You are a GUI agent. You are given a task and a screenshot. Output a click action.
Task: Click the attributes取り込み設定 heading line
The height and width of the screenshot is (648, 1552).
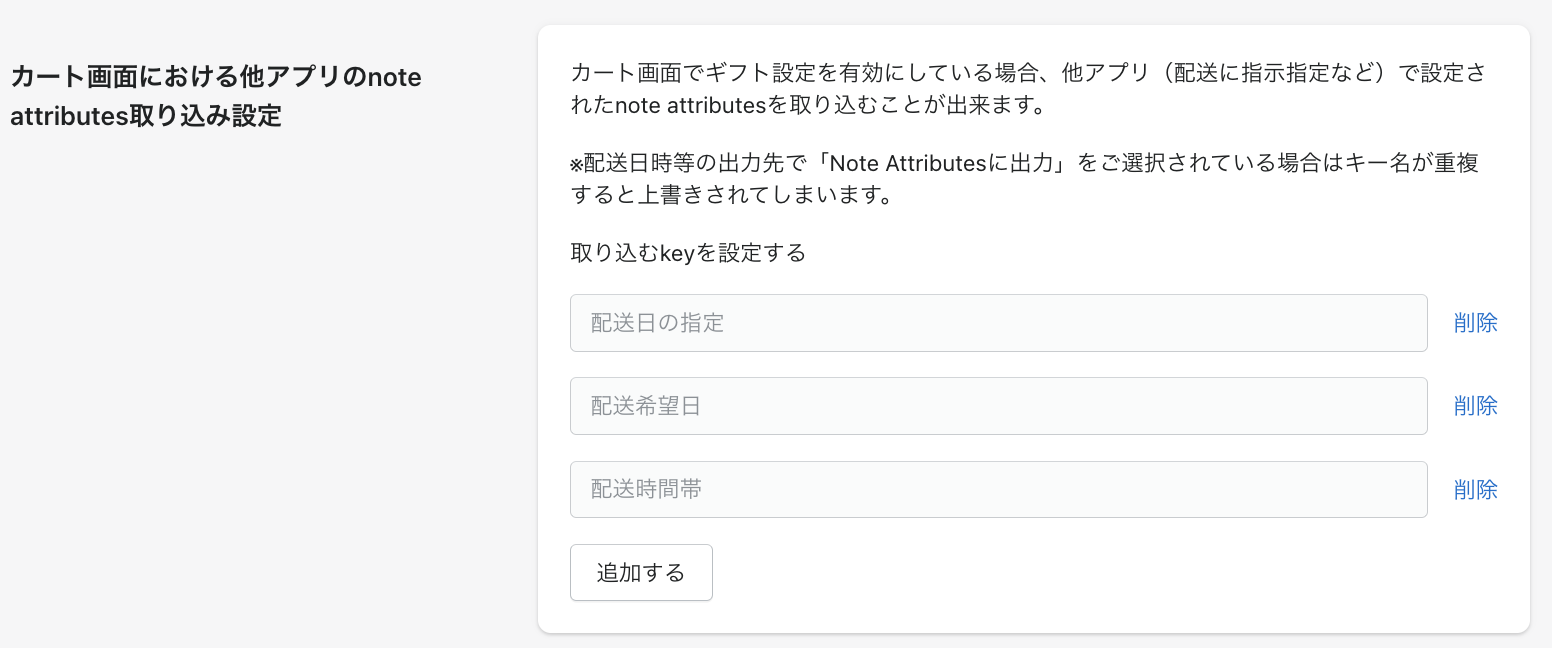(145, 116)
